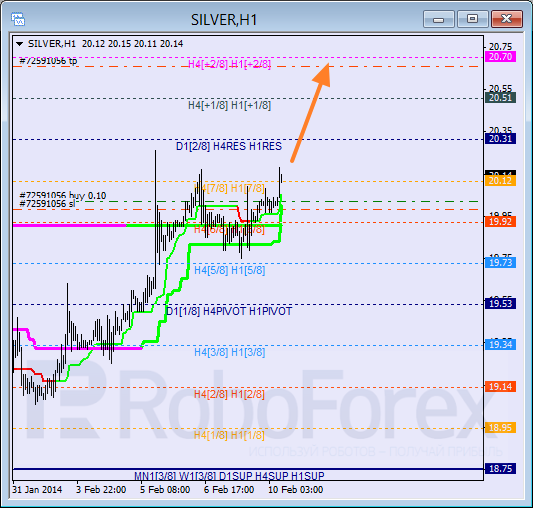Select the 18.75 support price tag
This screenshot has width=533, height=508.
point(500,469)
